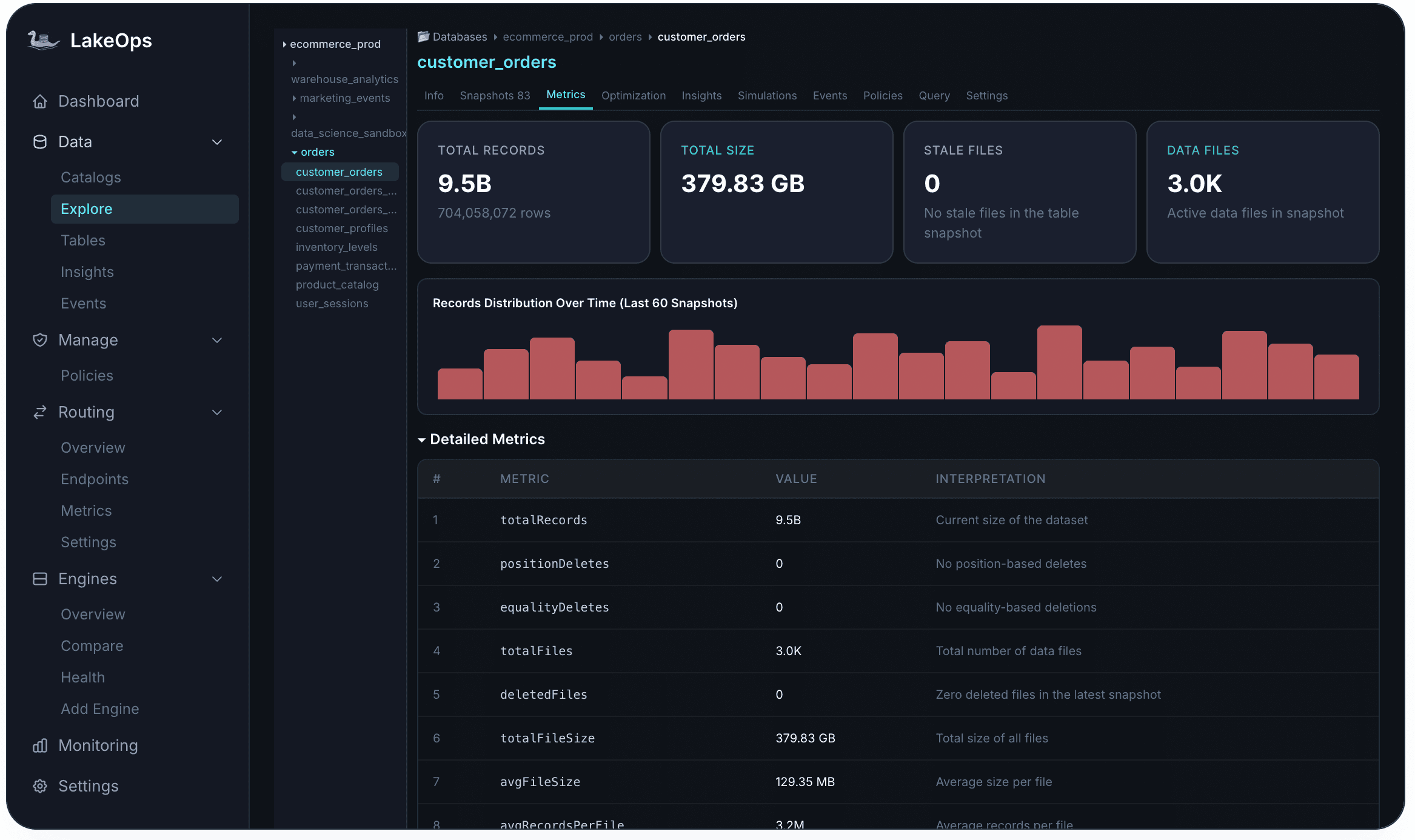
Task: Select customer_profiles table in tree
Action: coord(342,228)
